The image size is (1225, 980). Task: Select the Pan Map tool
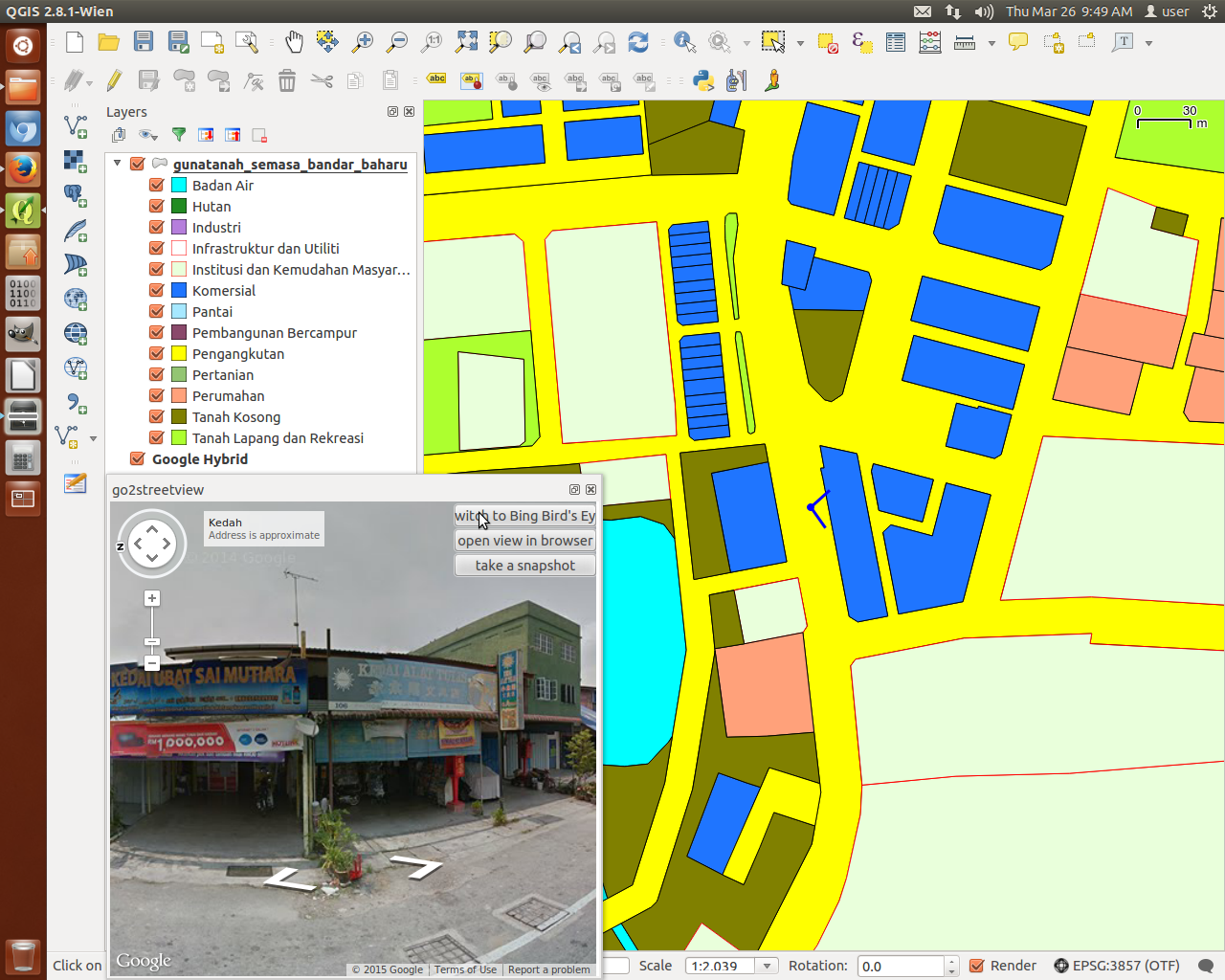(x=294, y=42)
